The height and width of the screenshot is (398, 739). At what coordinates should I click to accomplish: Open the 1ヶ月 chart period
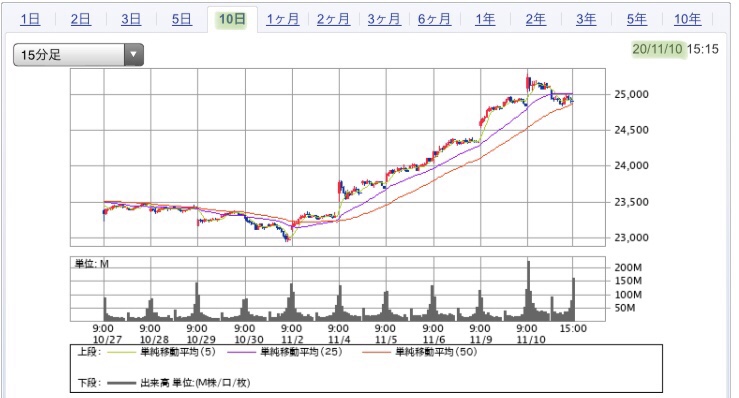point(283,19)
